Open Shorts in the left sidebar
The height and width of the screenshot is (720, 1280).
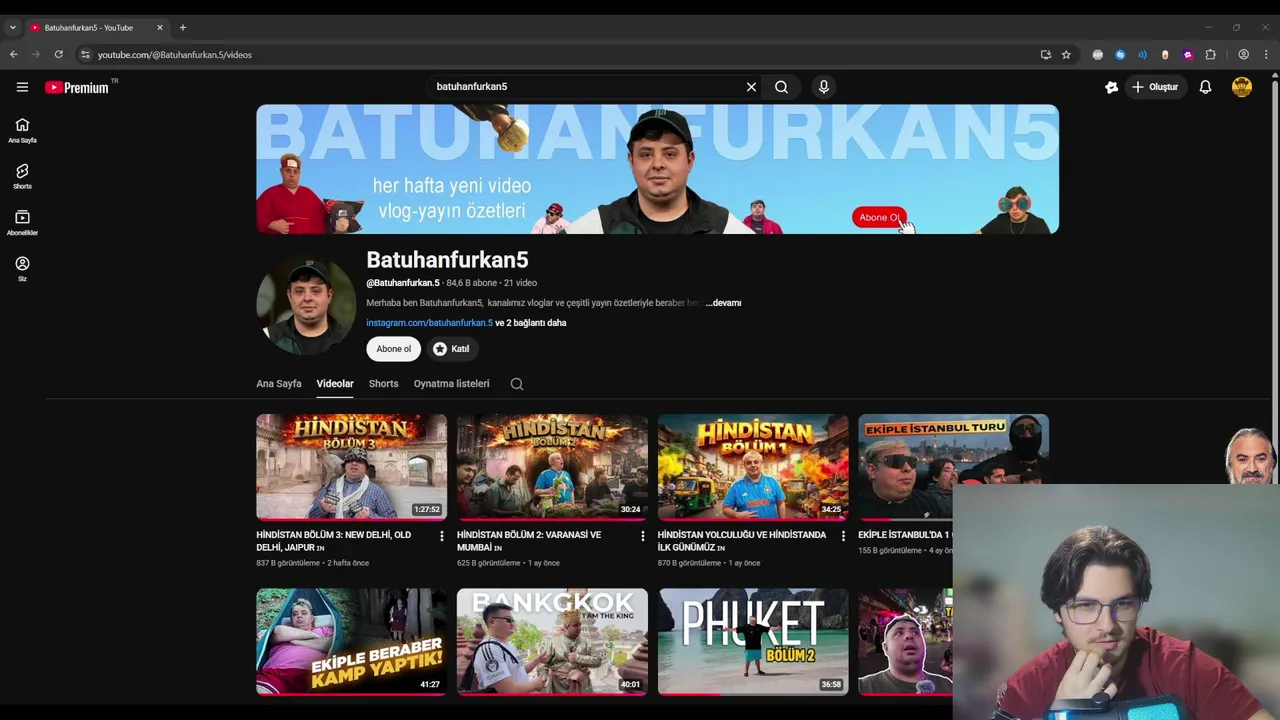click(x=22, y=177)
